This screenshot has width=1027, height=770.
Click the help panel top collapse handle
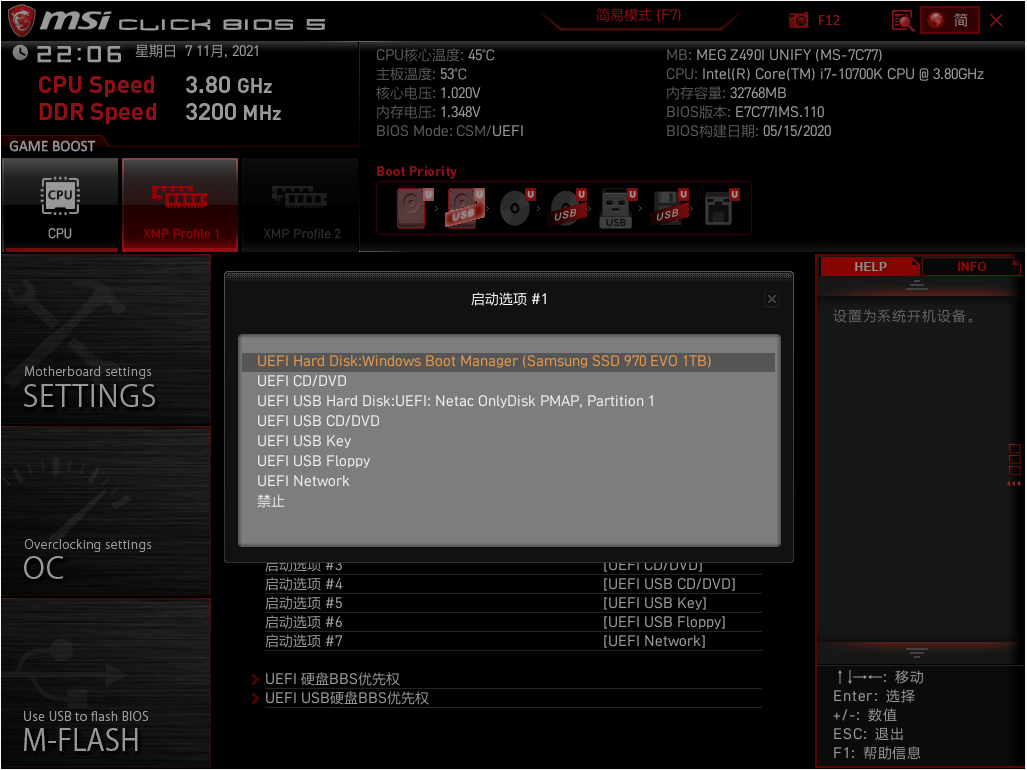[916, 285]
